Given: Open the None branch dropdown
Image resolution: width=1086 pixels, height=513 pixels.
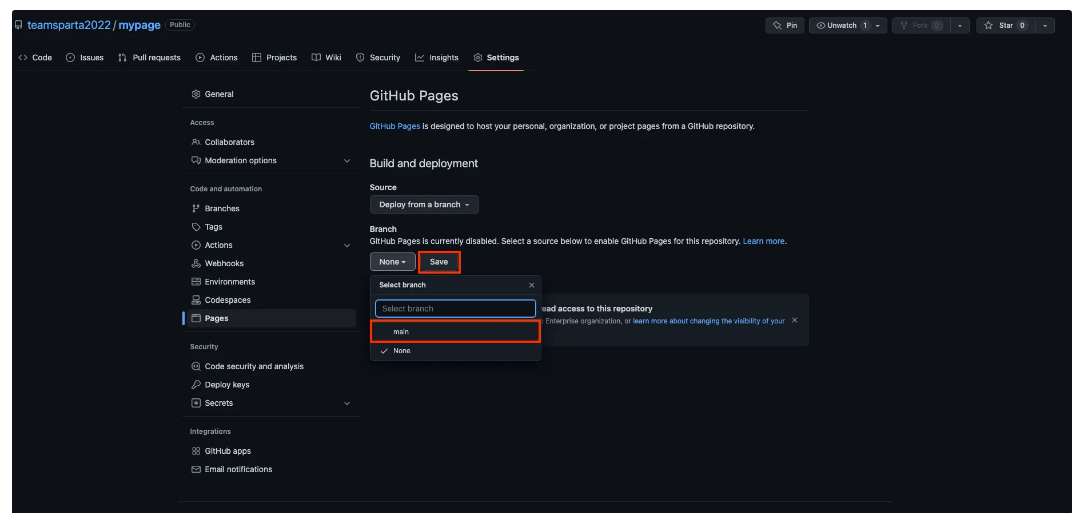Looking at the screenshot, I should pos(393,262).
